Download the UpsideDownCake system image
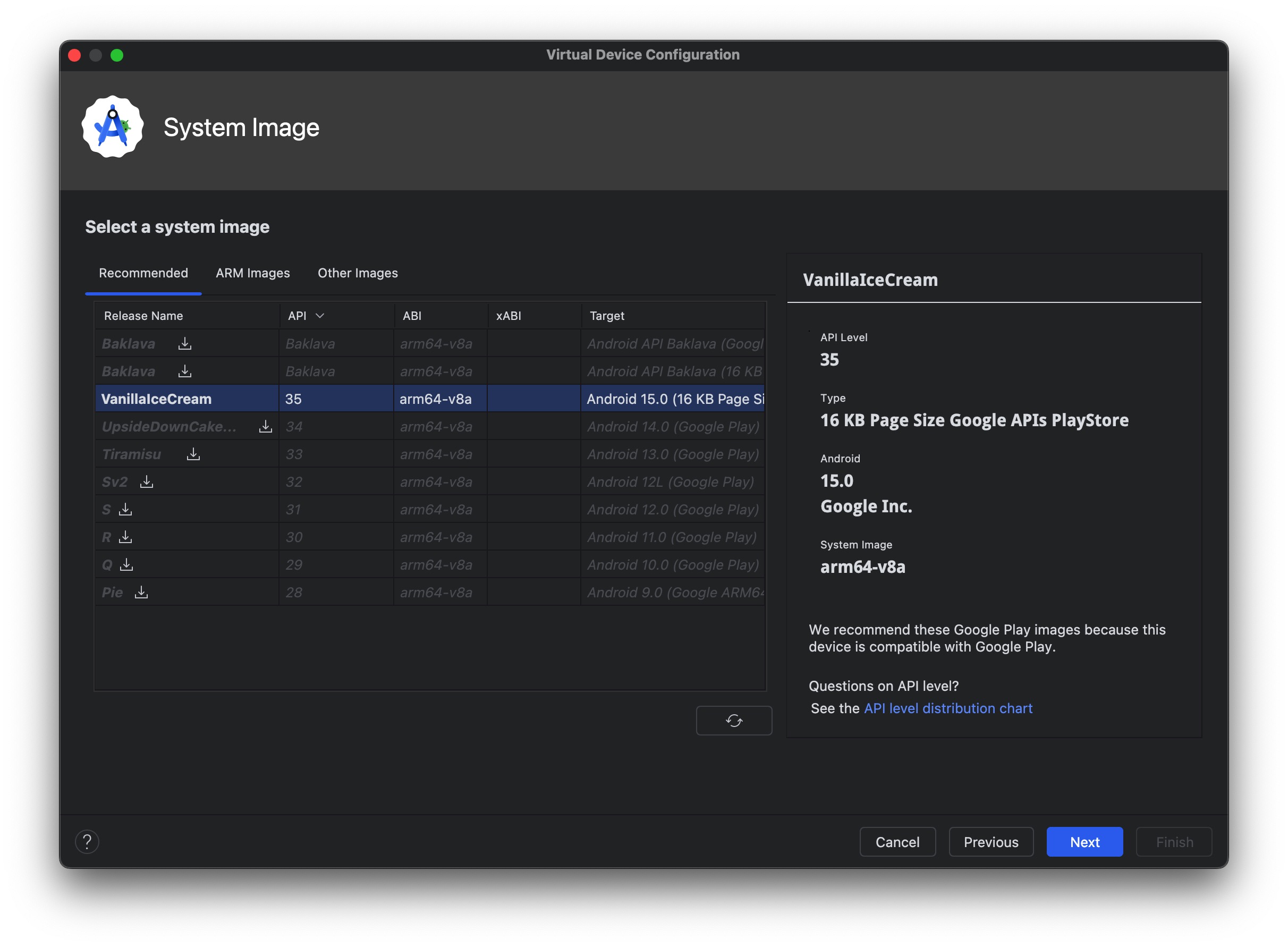The height and width of the screenshot is (947, 1288). click(x=265, y=427)
